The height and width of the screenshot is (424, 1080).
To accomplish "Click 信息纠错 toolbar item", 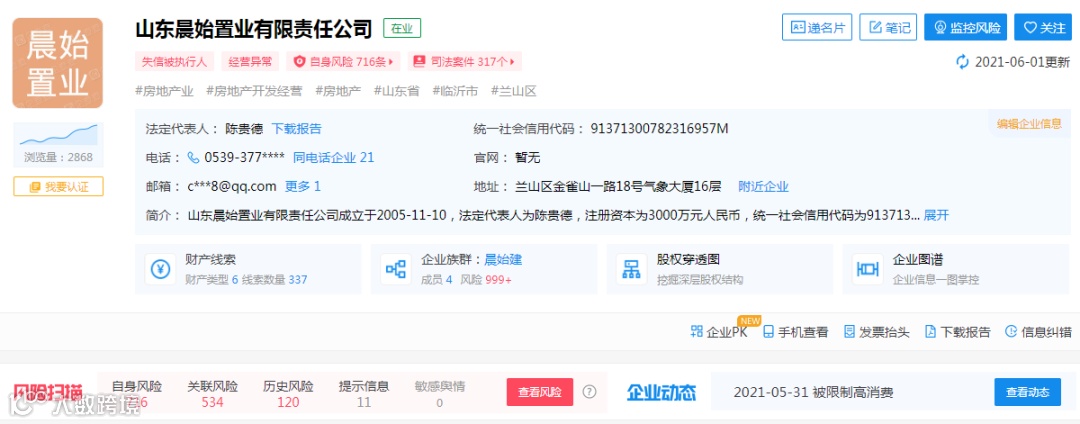I will (x=1039, y=332).
